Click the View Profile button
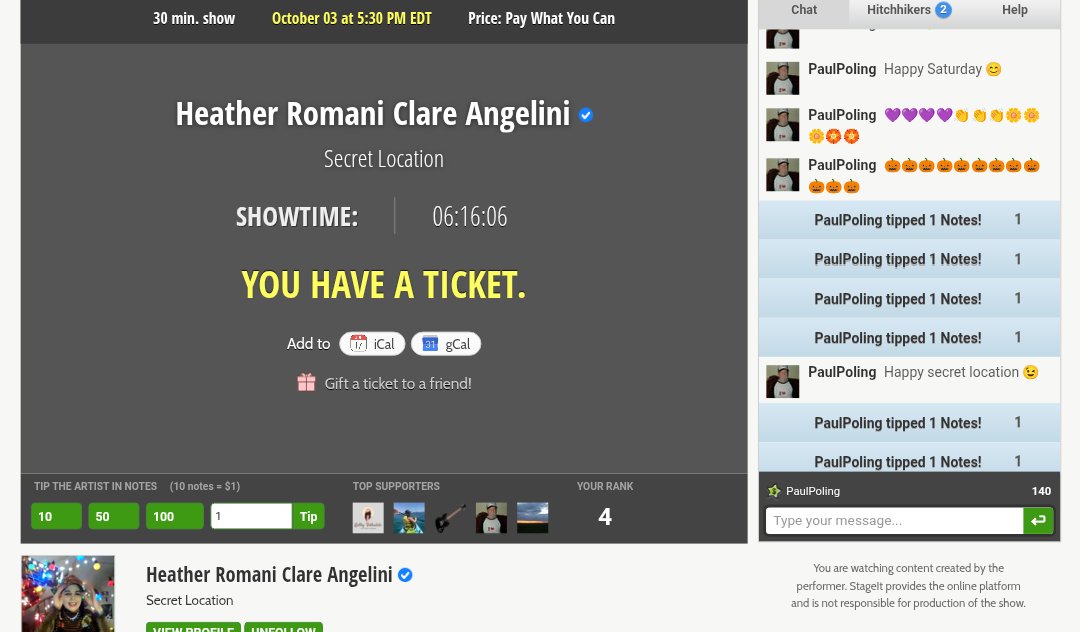 pyautogui.click(x=194, y=627)
